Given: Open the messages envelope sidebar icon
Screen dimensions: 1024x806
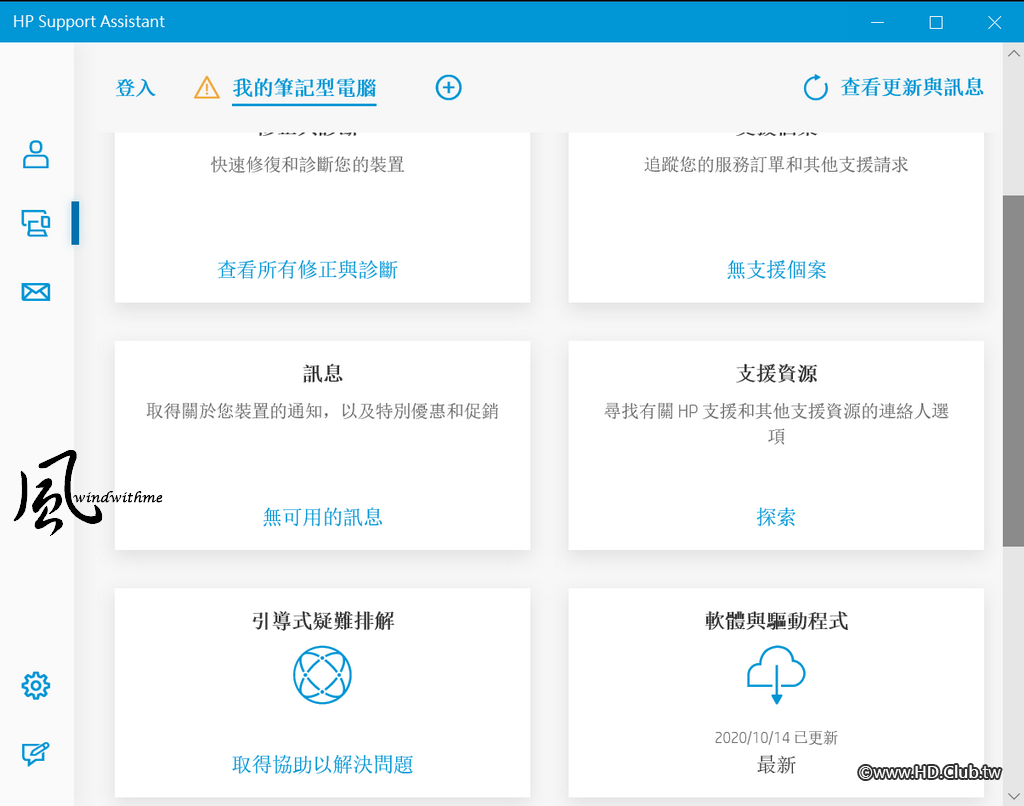Looking at the screenshot, I should 36,292.
